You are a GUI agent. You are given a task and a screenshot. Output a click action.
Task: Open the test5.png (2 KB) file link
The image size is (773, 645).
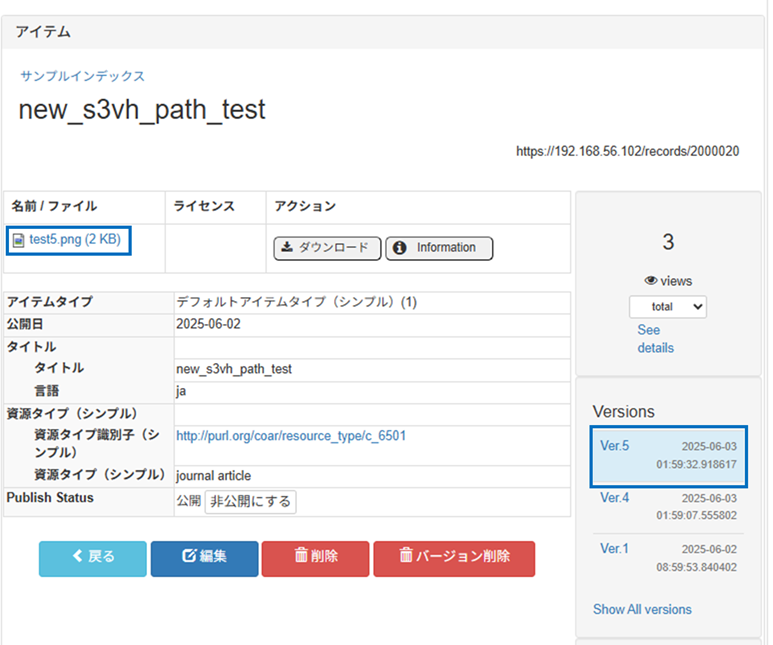[77, 240]
